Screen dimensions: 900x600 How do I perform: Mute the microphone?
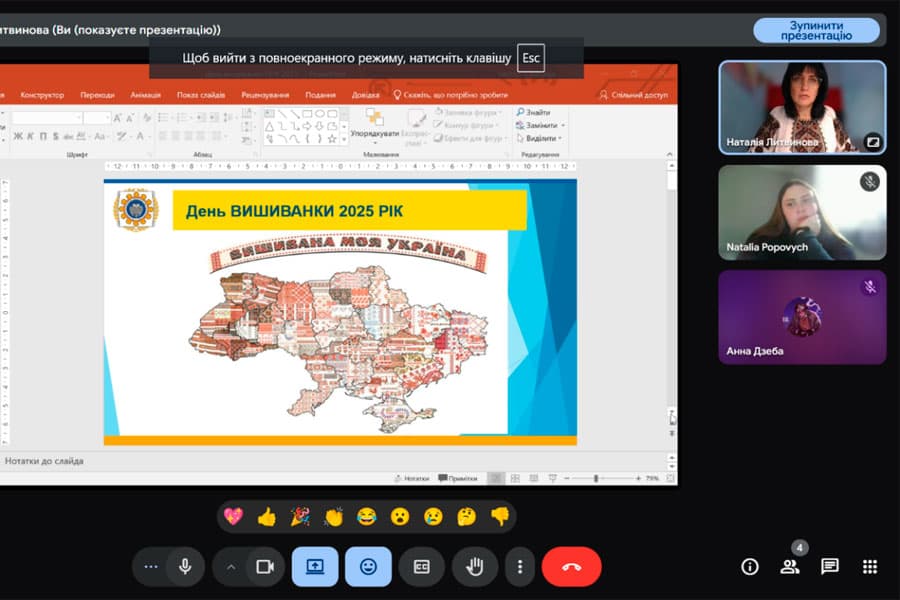[185, 566]
